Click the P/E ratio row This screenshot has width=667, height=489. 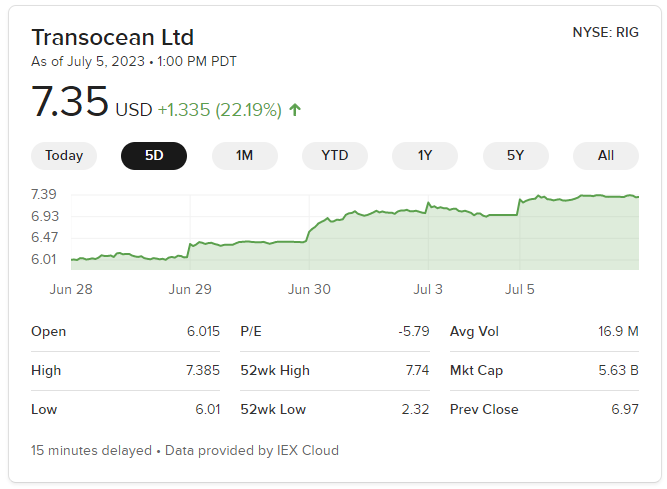coord(335,331)
